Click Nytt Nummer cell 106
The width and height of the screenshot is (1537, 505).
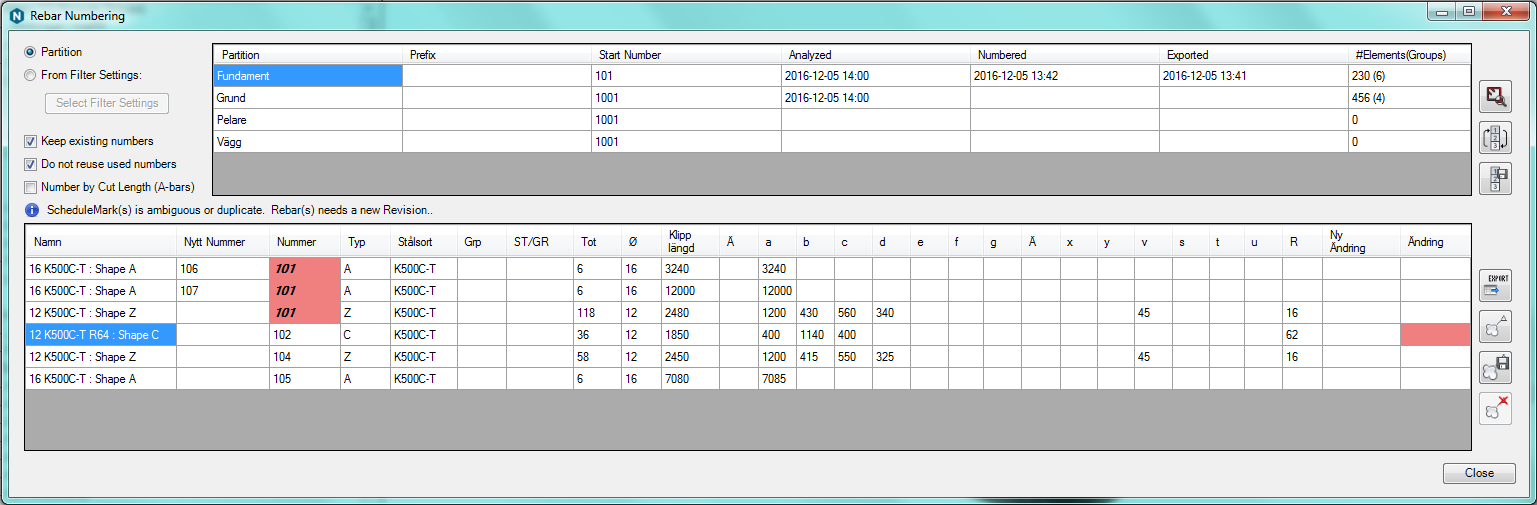(223, 269)
